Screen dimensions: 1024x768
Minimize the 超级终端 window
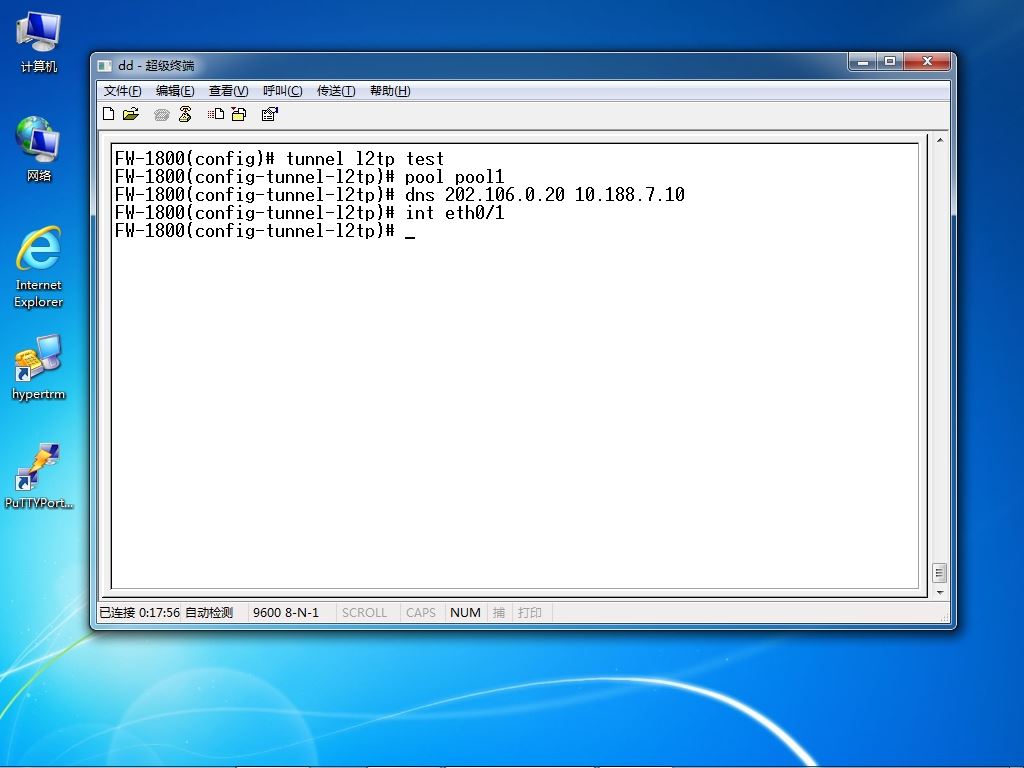tap(863, 61)
